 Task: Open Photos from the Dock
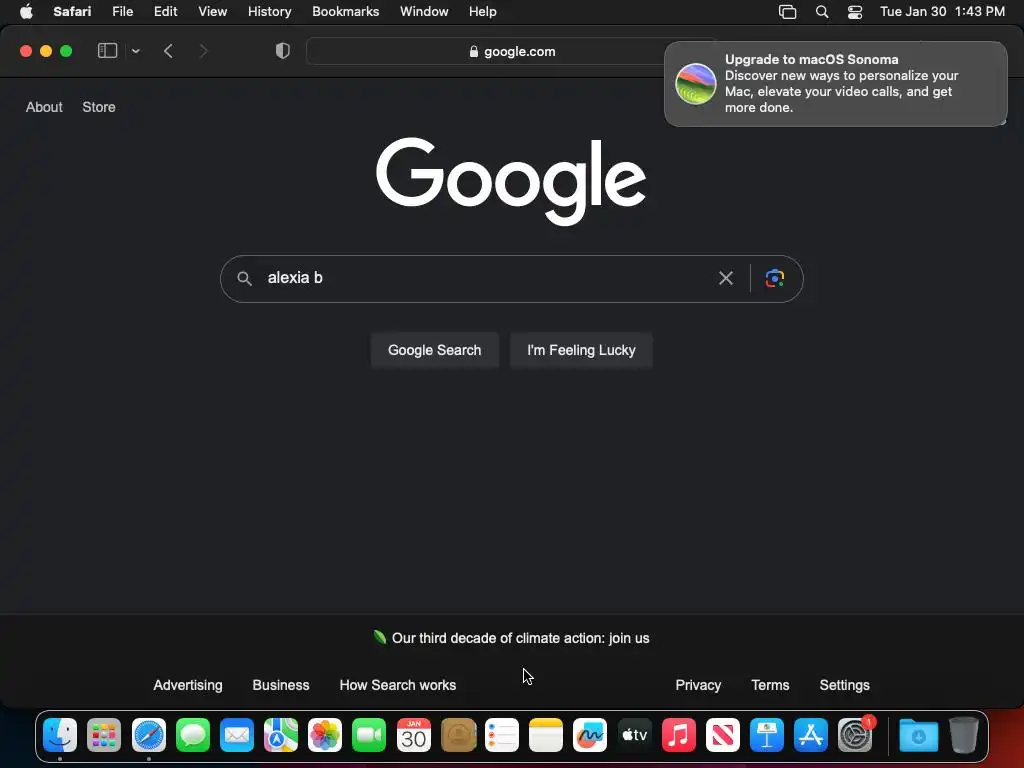coord(325,736)
